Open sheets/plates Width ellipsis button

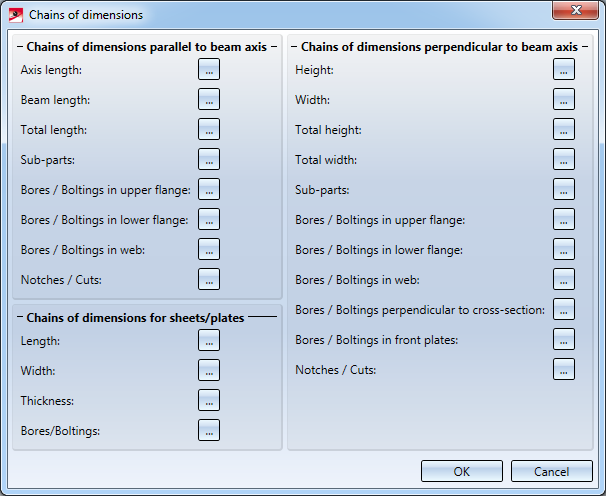(209, 370)
